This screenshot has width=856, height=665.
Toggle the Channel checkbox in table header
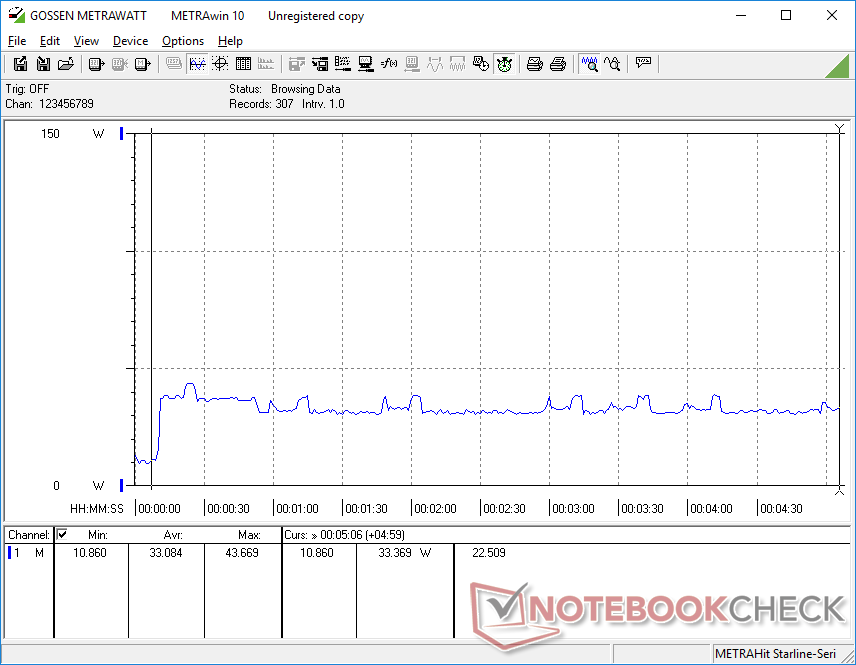pos(62,534)
